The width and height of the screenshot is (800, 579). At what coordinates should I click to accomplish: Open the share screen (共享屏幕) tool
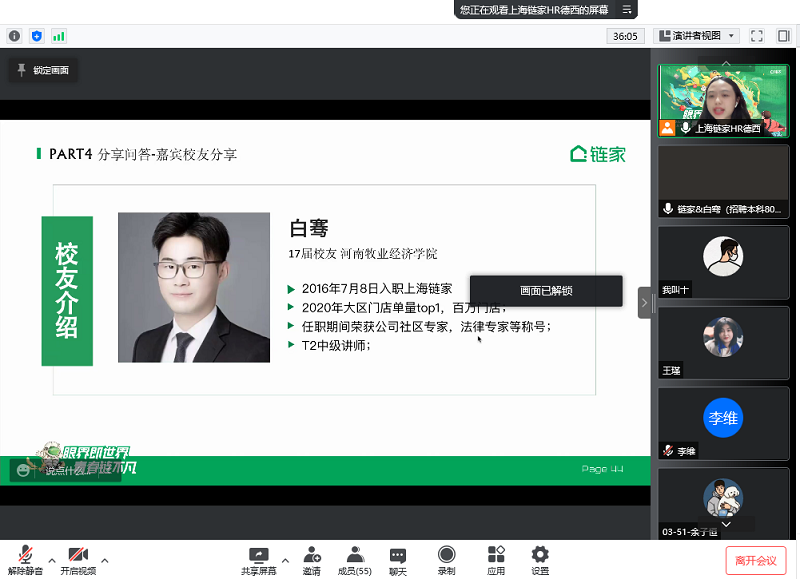coord(258,556)
